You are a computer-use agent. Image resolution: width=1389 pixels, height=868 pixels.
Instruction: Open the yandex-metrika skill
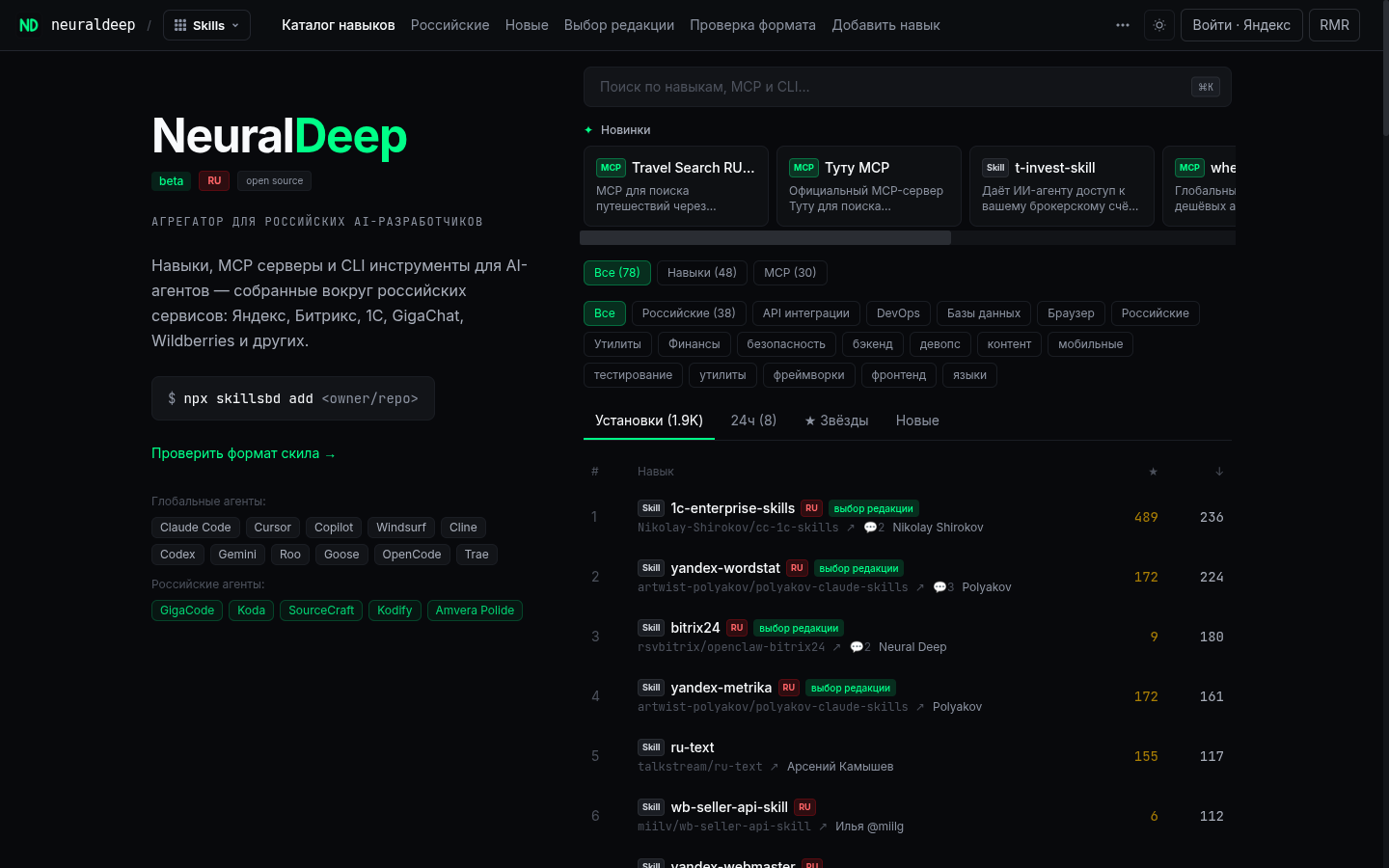(x=722, y=688)
